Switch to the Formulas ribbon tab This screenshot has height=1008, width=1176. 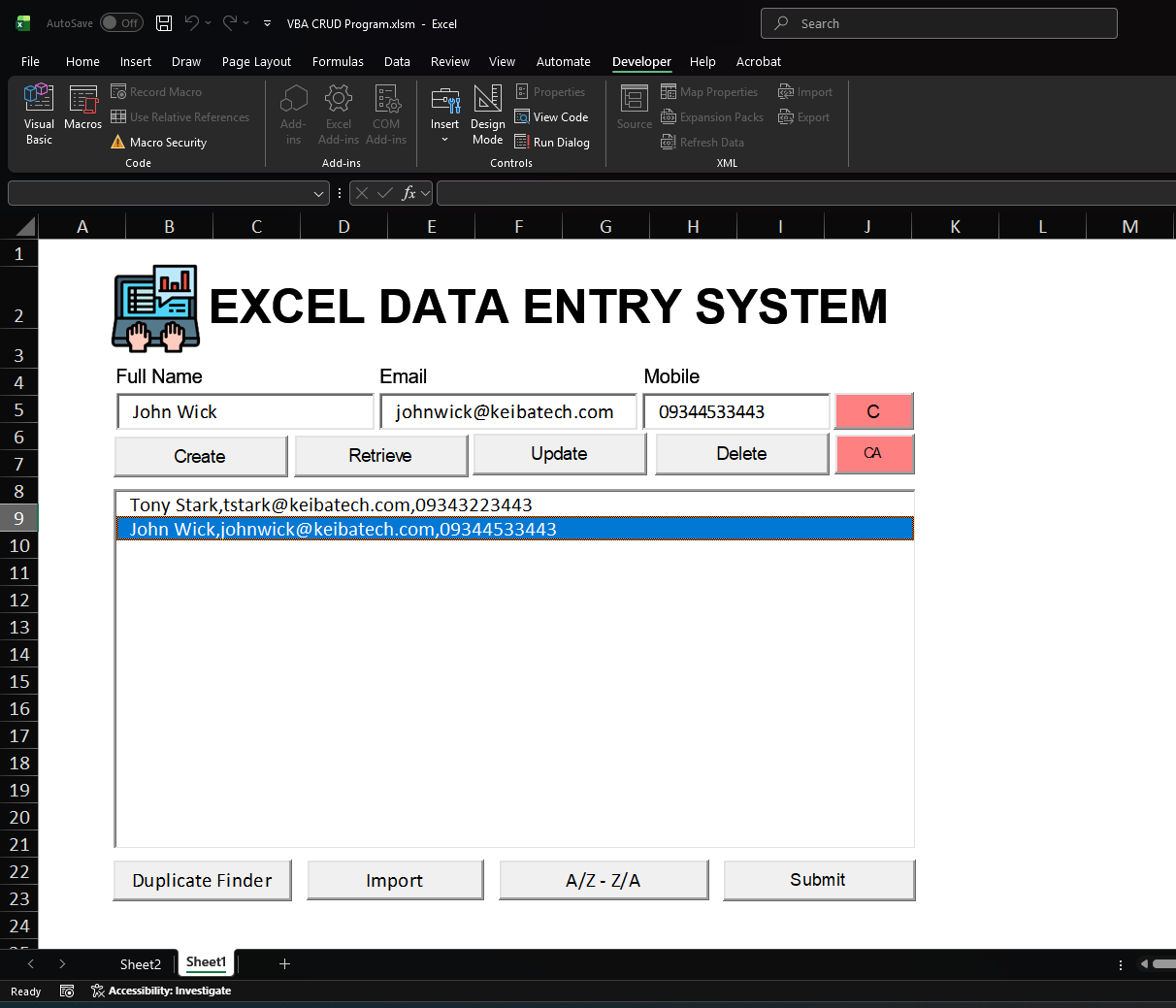click(x=338, y=61)
